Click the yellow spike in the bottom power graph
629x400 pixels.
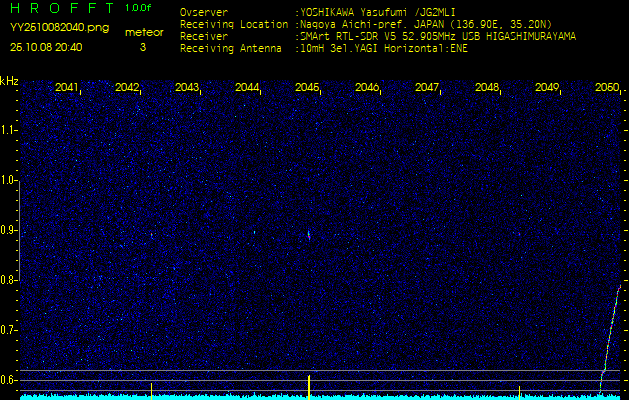(309, 385)
